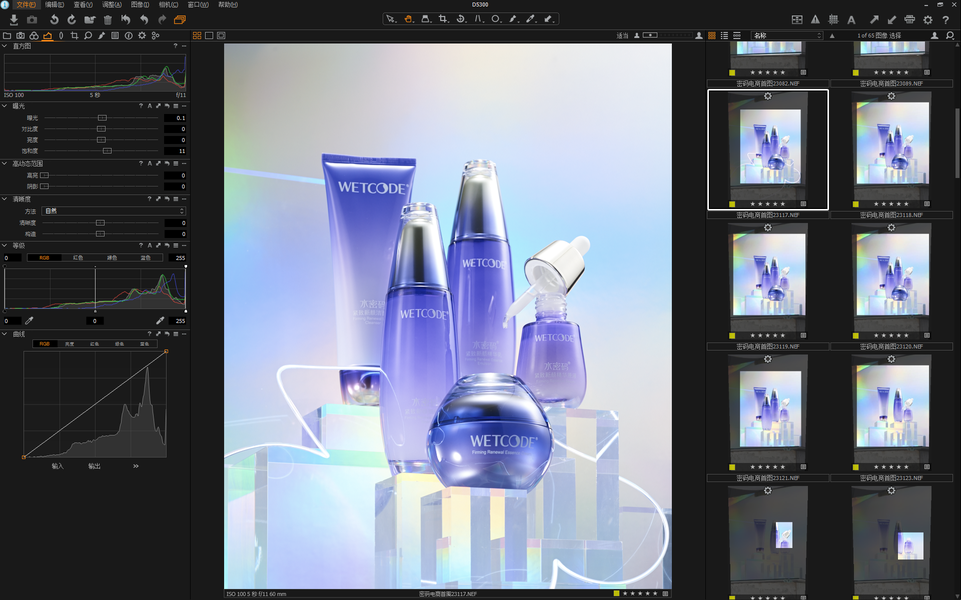Click the levels shadow eyedropper picker
Viewport: 961px width, 600px height.
29,321
